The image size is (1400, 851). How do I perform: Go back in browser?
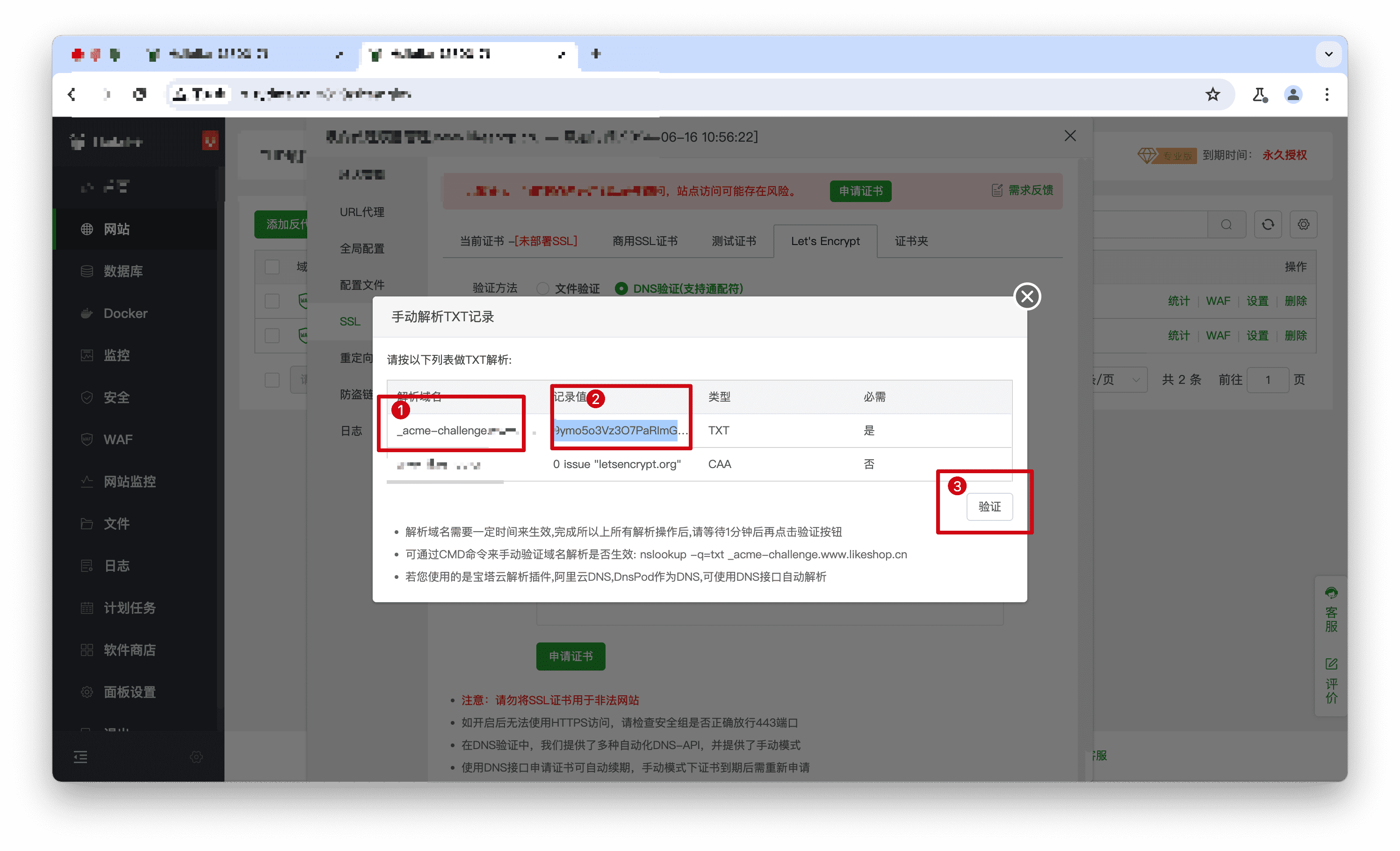coord(72,94)
